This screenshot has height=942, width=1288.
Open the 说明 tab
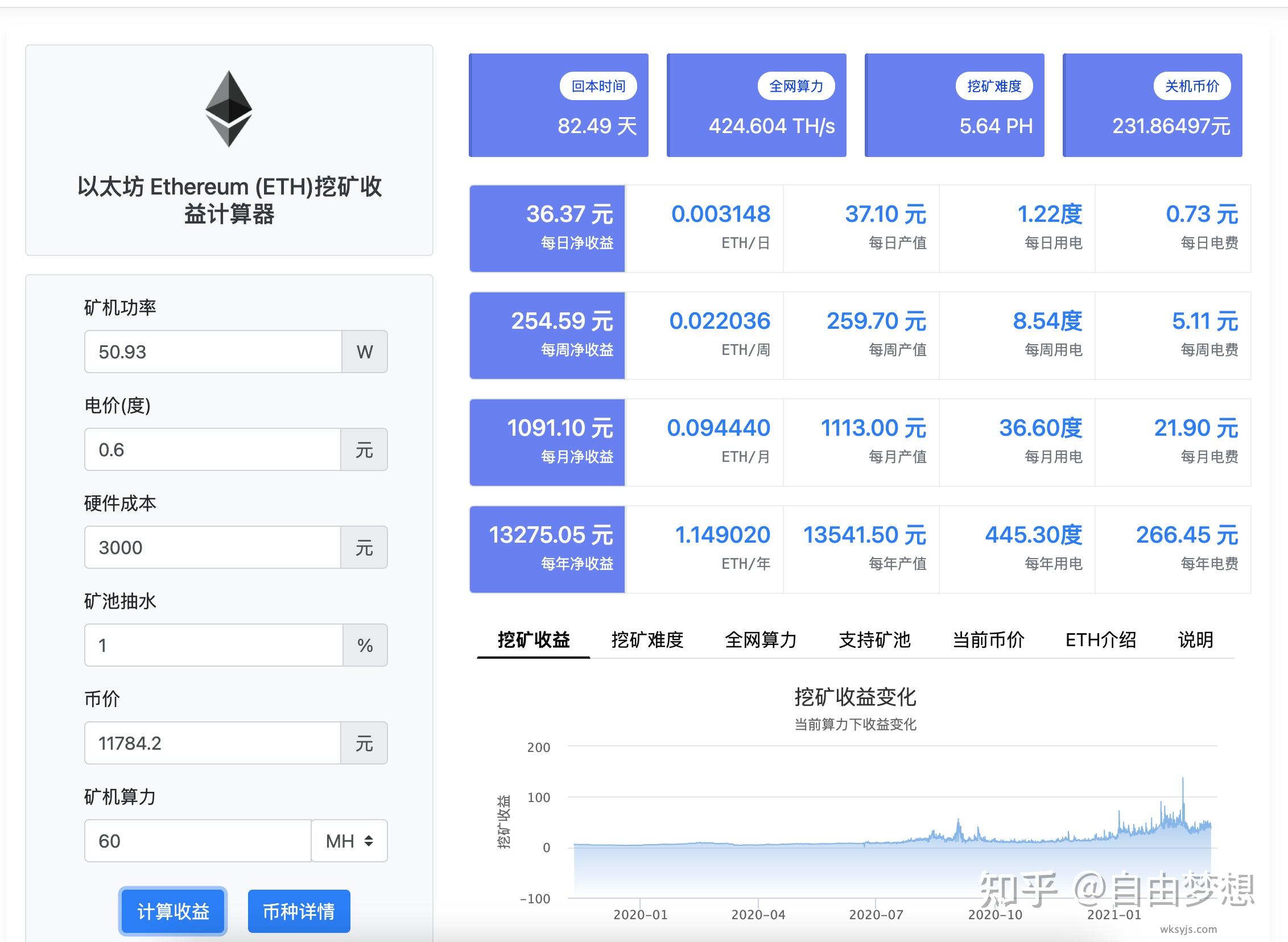tap(1195, 640)
